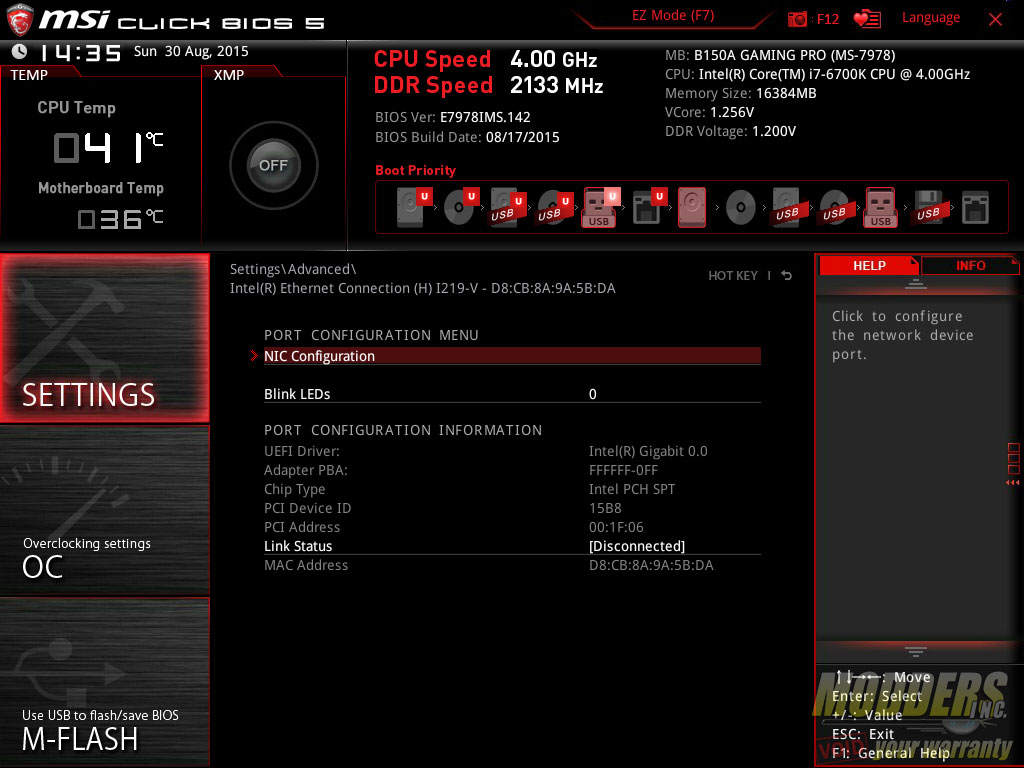1024x768 pixels.
Task: Select the UEFI USB CD/DVD boot device
Action: point(555,207)
